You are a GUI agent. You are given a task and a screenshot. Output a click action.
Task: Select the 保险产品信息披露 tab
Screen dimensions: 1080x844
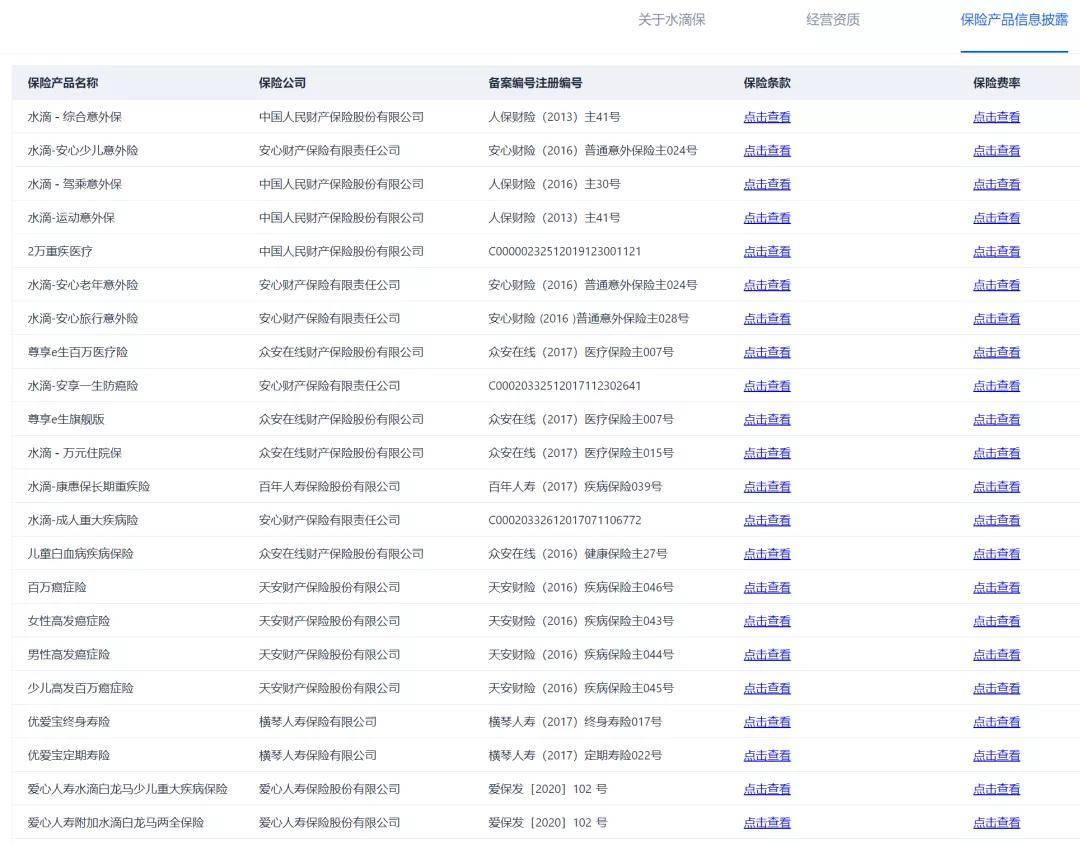pyautogui.click(x=1014, y=19)
